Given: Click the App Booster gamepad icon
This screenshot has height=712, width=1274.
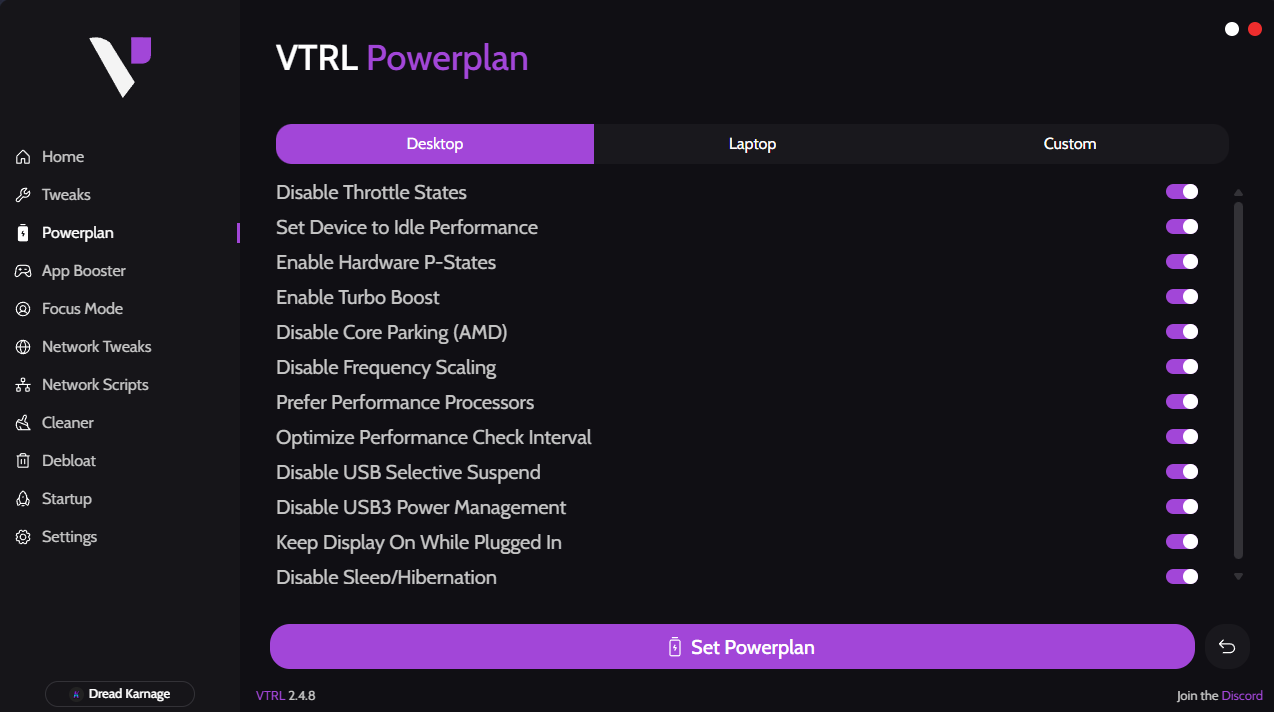Looking at the screenshot, I should point(23,271).
